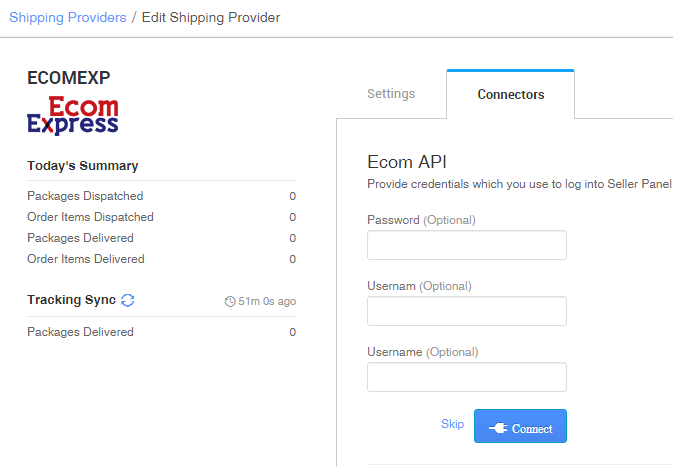Click into the Usernam input field

click(x=466, y=311)
